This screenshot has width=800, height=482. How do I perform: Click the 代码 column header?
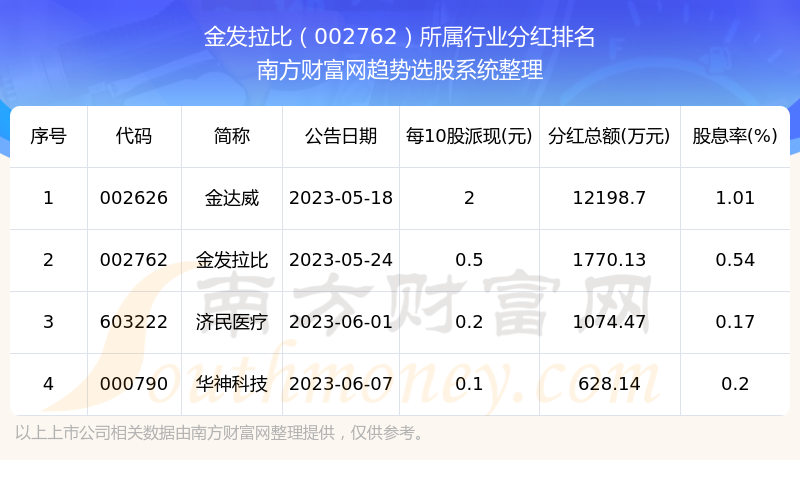click(x=134, y=136)
